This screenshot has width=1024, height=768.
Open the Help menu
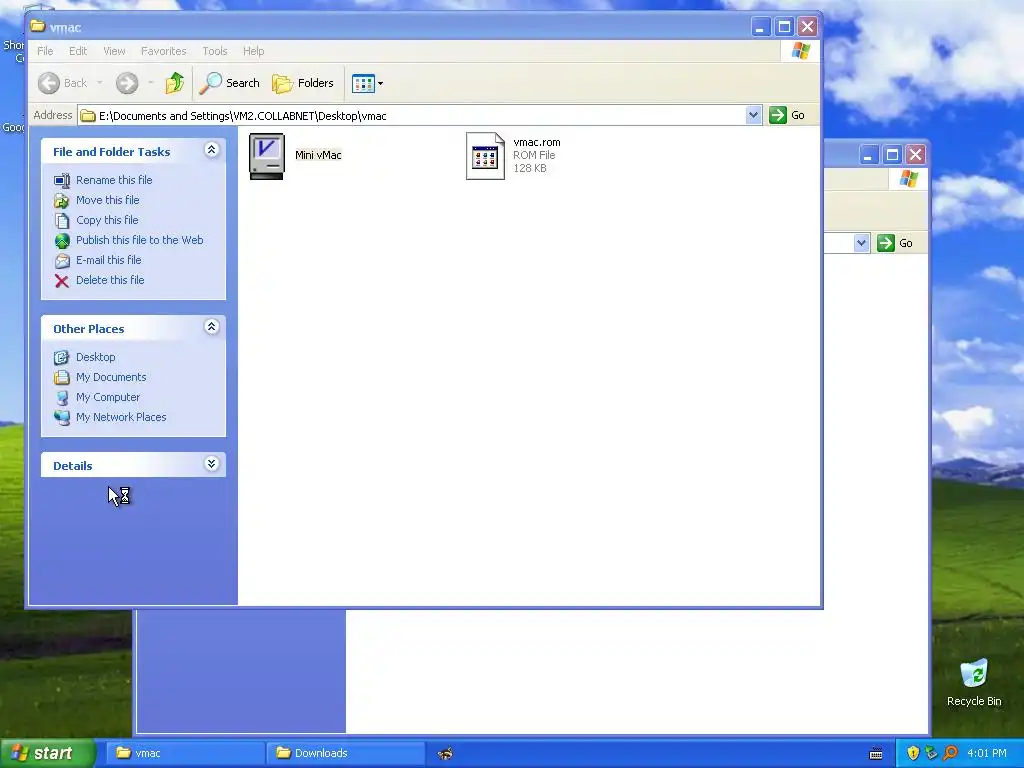tap(253, 51)
